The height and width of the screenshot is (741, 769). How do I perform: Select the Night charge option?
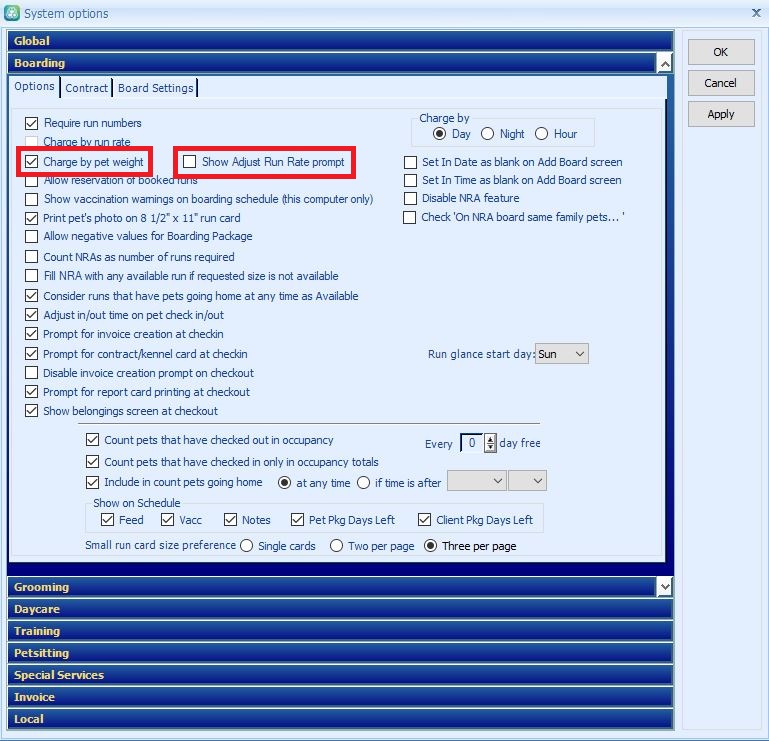click(x=488, y=134)
